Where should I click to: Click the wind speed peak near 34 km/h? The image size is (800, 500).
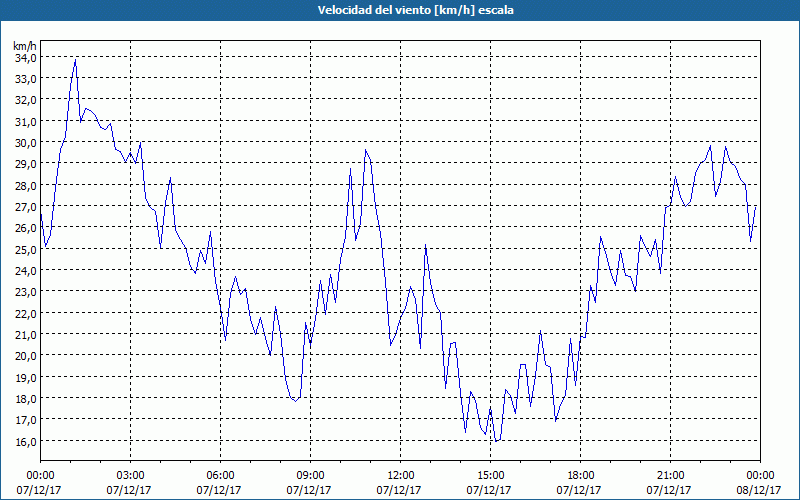pyautogui.click(x=76, y=60)
